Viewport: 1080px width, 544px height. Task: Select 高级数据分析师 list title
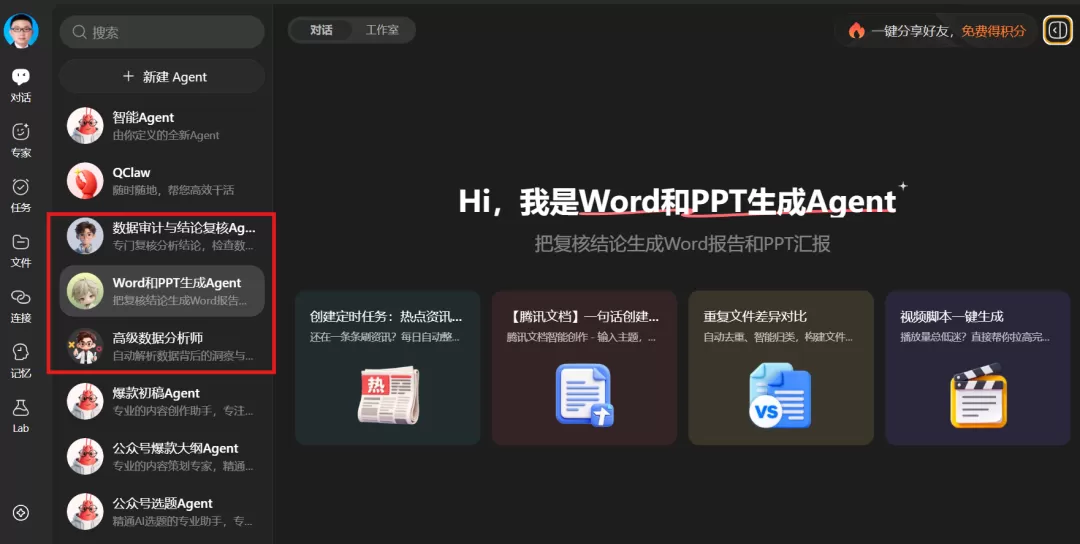(x=158, y=337)
